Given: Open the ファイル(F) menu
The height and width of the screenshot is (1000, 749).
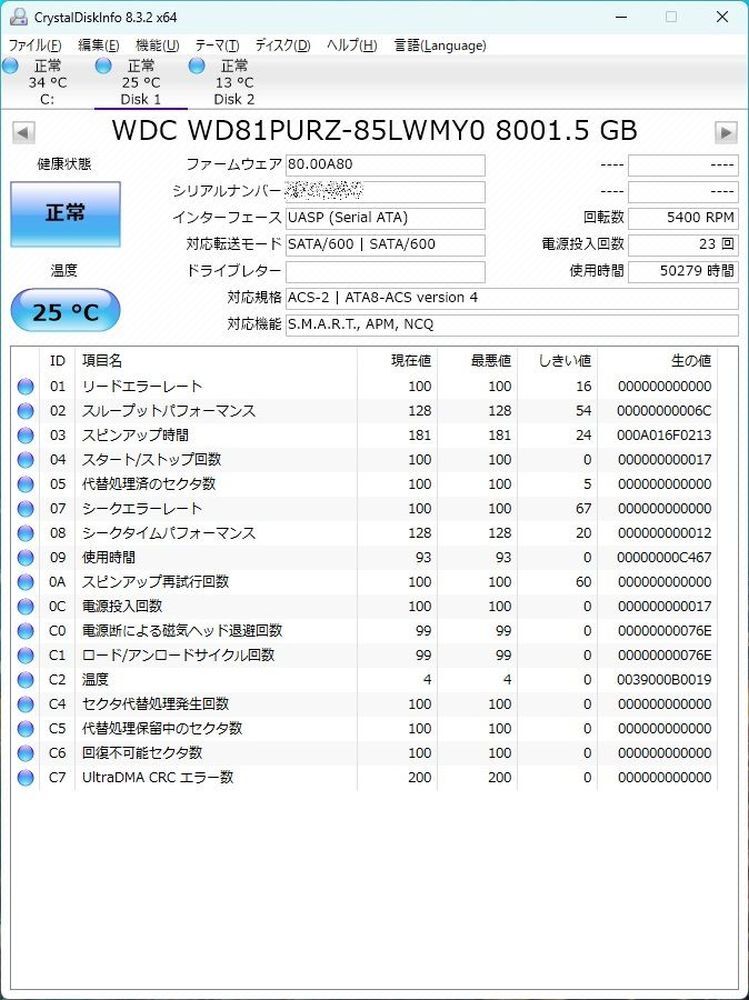Looking at the screenshot, I should 35,45.
